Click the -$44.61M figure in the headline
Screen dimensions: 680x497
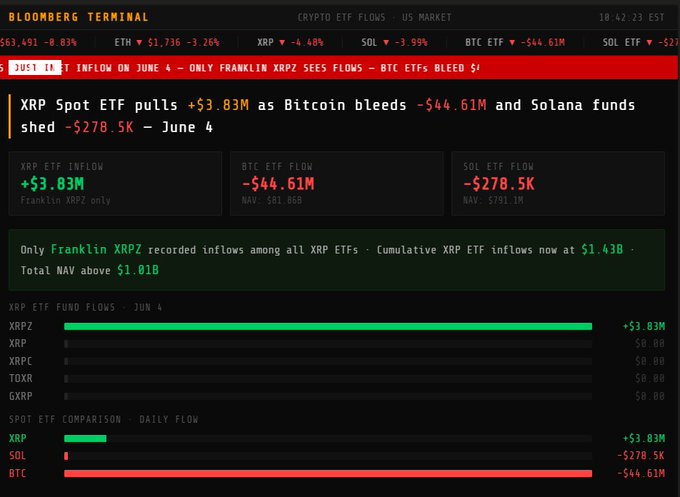tap(451, 105)
